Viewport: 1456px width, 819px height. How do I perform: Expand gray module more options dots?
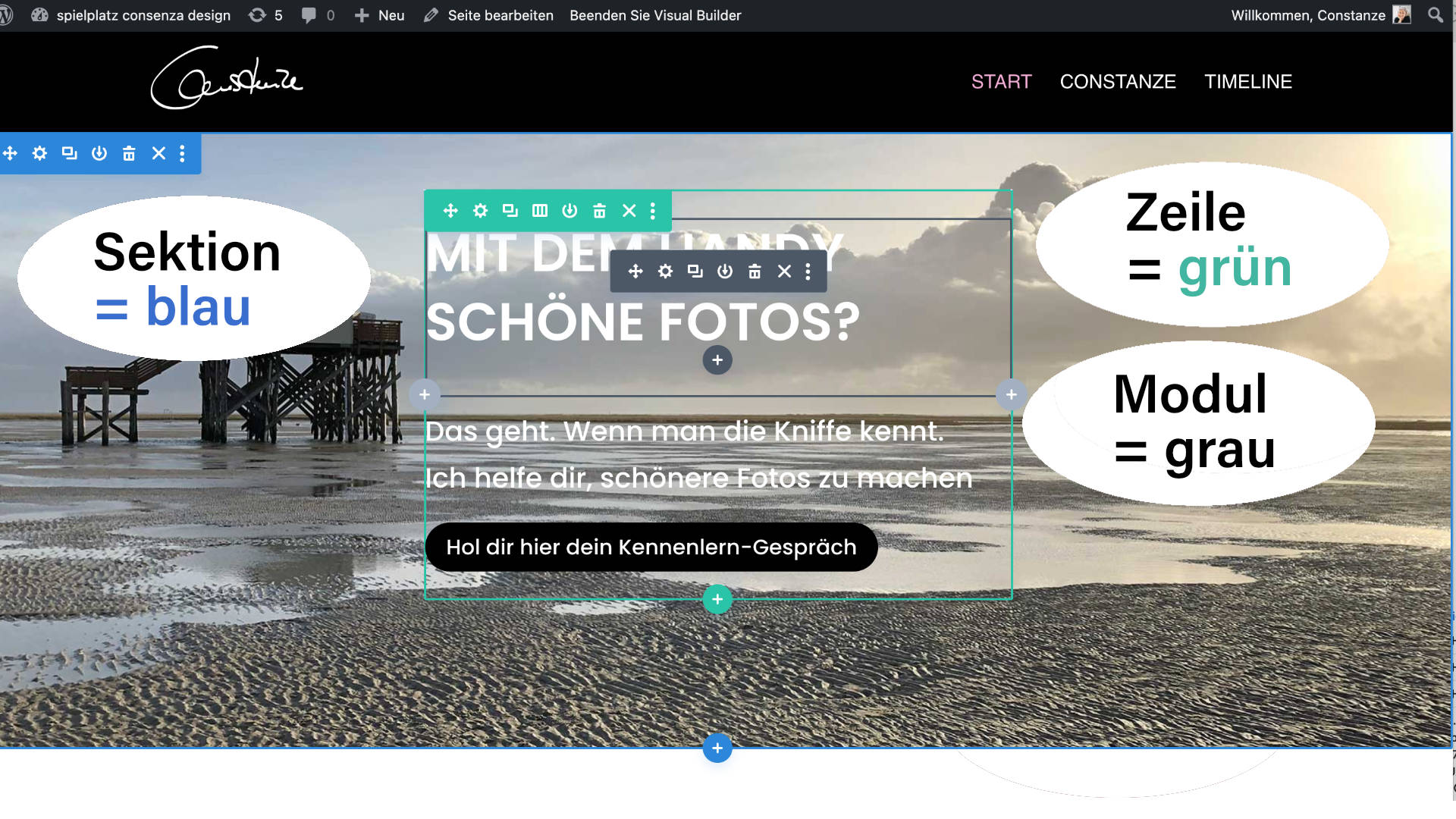tap(808, 271)
